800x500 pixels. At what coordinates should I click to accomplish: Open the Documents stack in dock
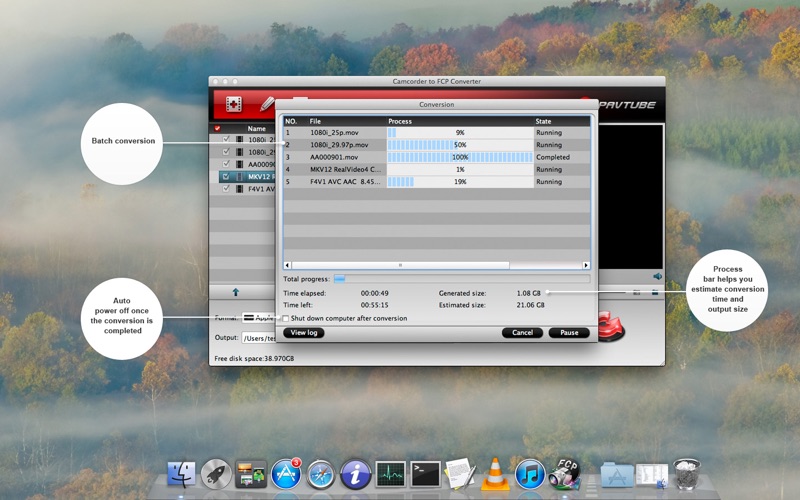[652, 474]
